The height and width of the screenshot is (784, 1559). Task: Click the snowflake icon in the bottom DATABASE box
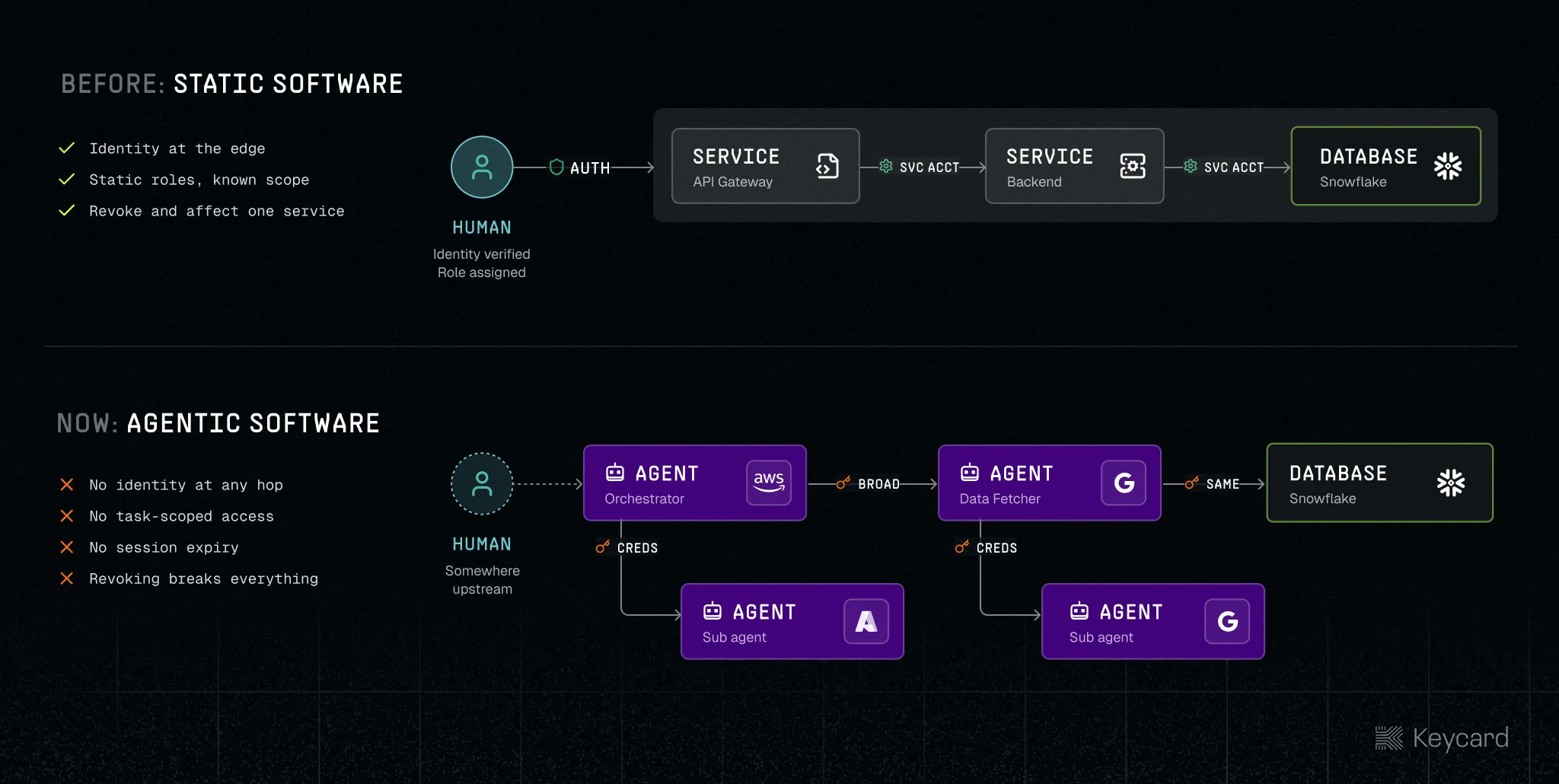tap(1451, 483)
